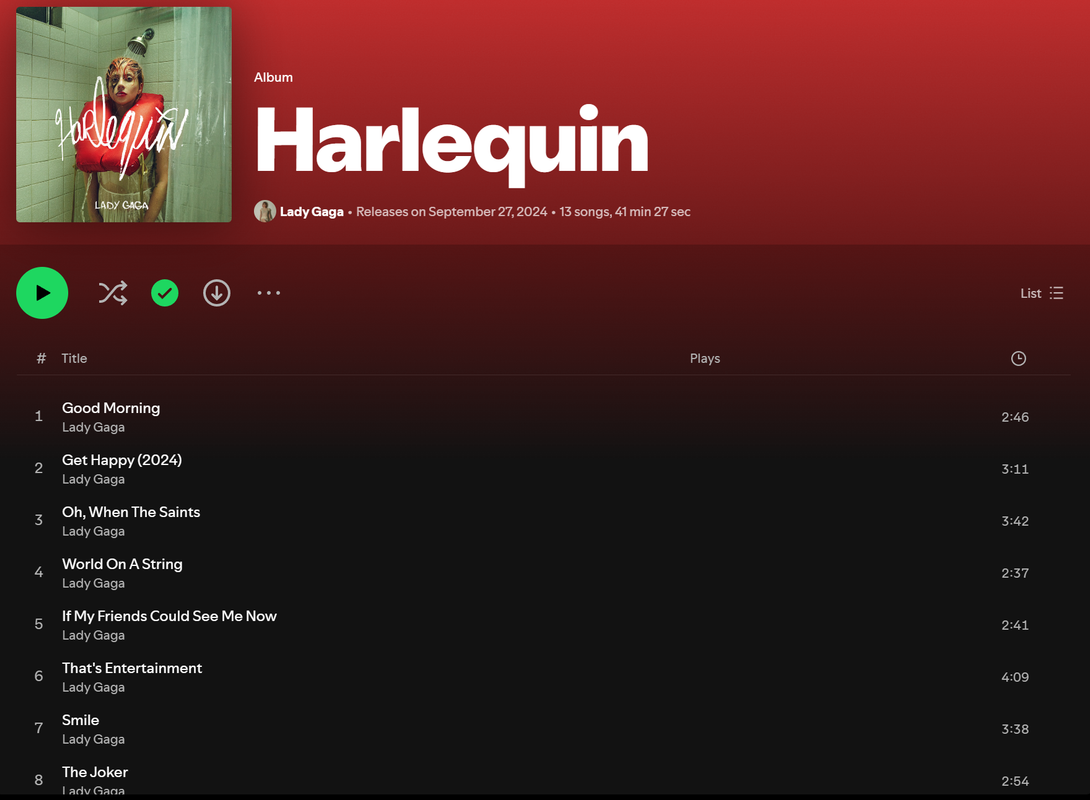Play the Harlequin album
The width and height of the screenshot is (1090, 800).
[42, 293]
